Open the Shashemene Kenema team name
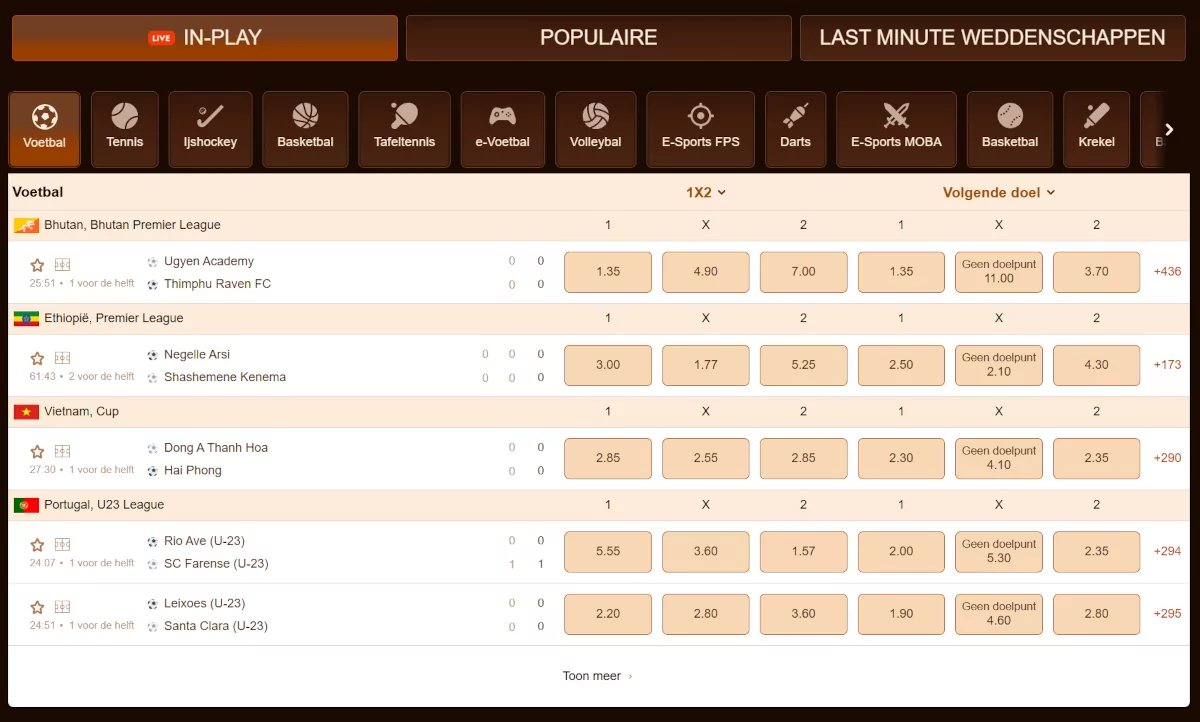Image resolution: width=1200 pixels, height=722 pixels. click(225, 377)
